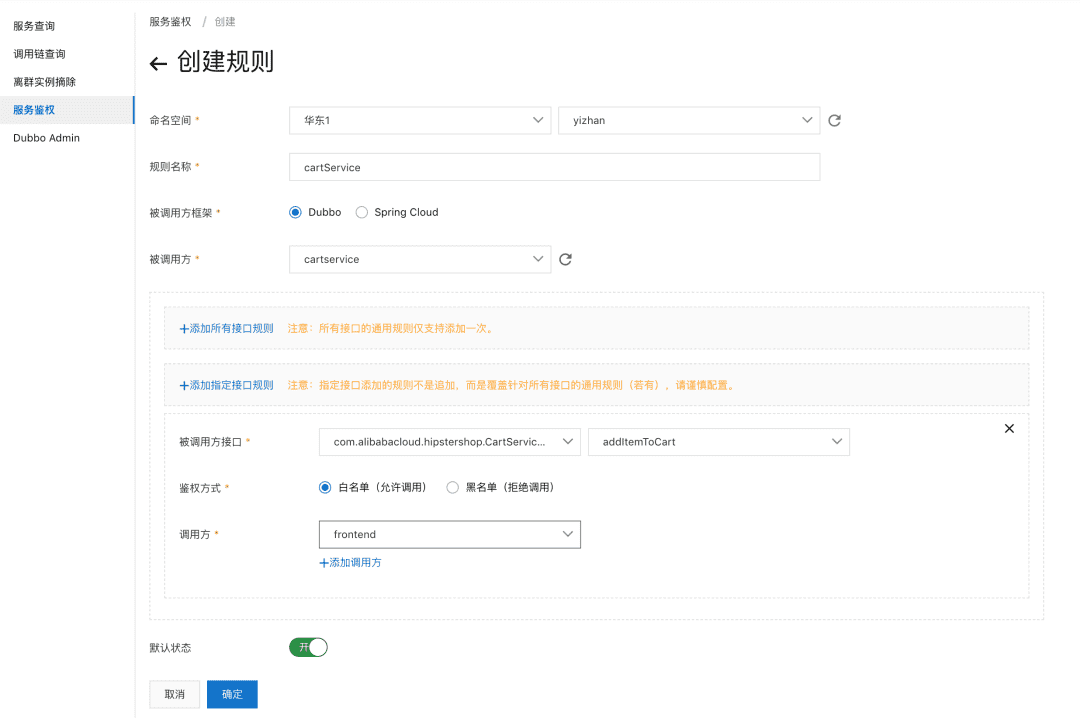The width and height of the screenshot is (1080, 718).
Task: Expand the cartservice callee dropdown
Action: (420, 259)
